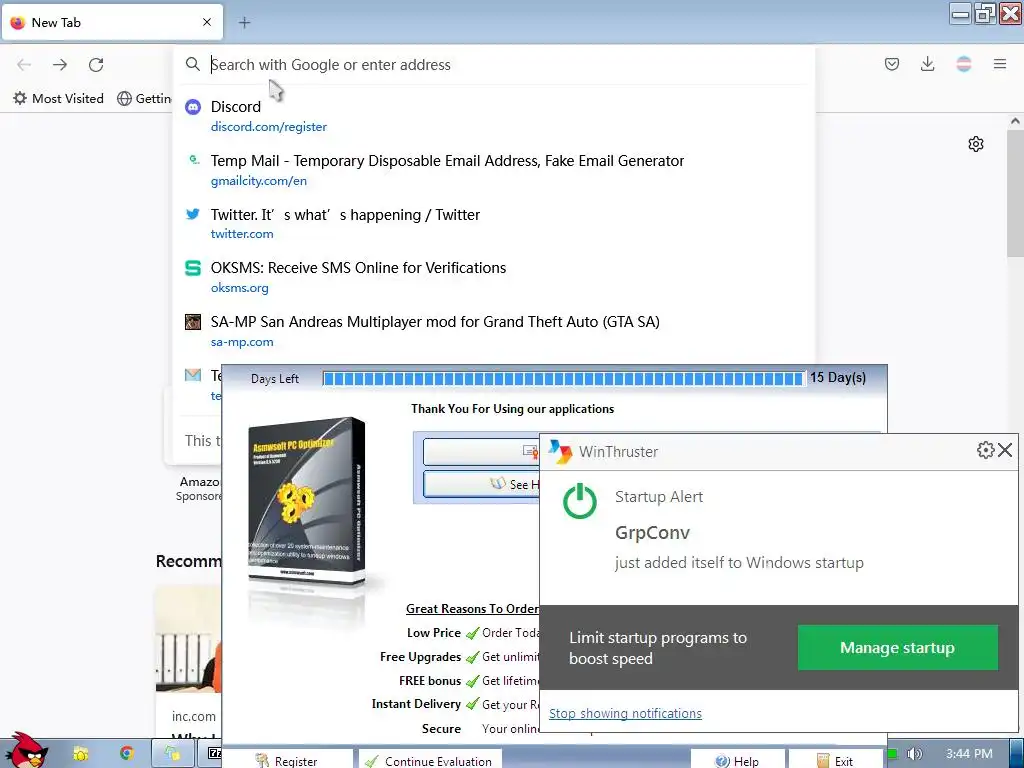This screenshot has height=768, width=1024.
Task: Click Exit button in Asmwsoft dialog
Action: (x=835, y=760)
